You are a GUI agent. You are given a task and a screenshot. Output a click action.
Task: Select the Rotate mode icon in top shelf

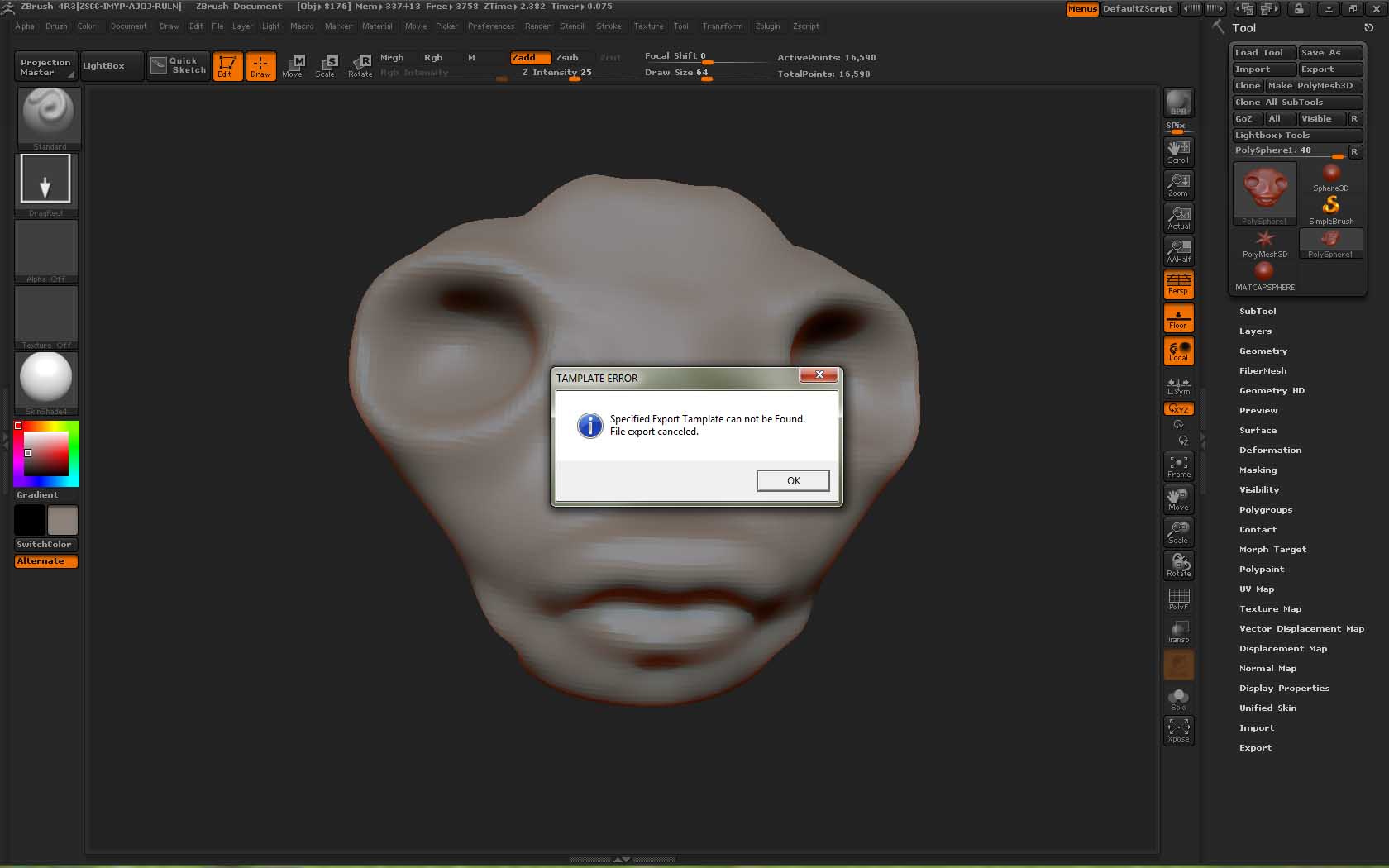coord(360,66)
